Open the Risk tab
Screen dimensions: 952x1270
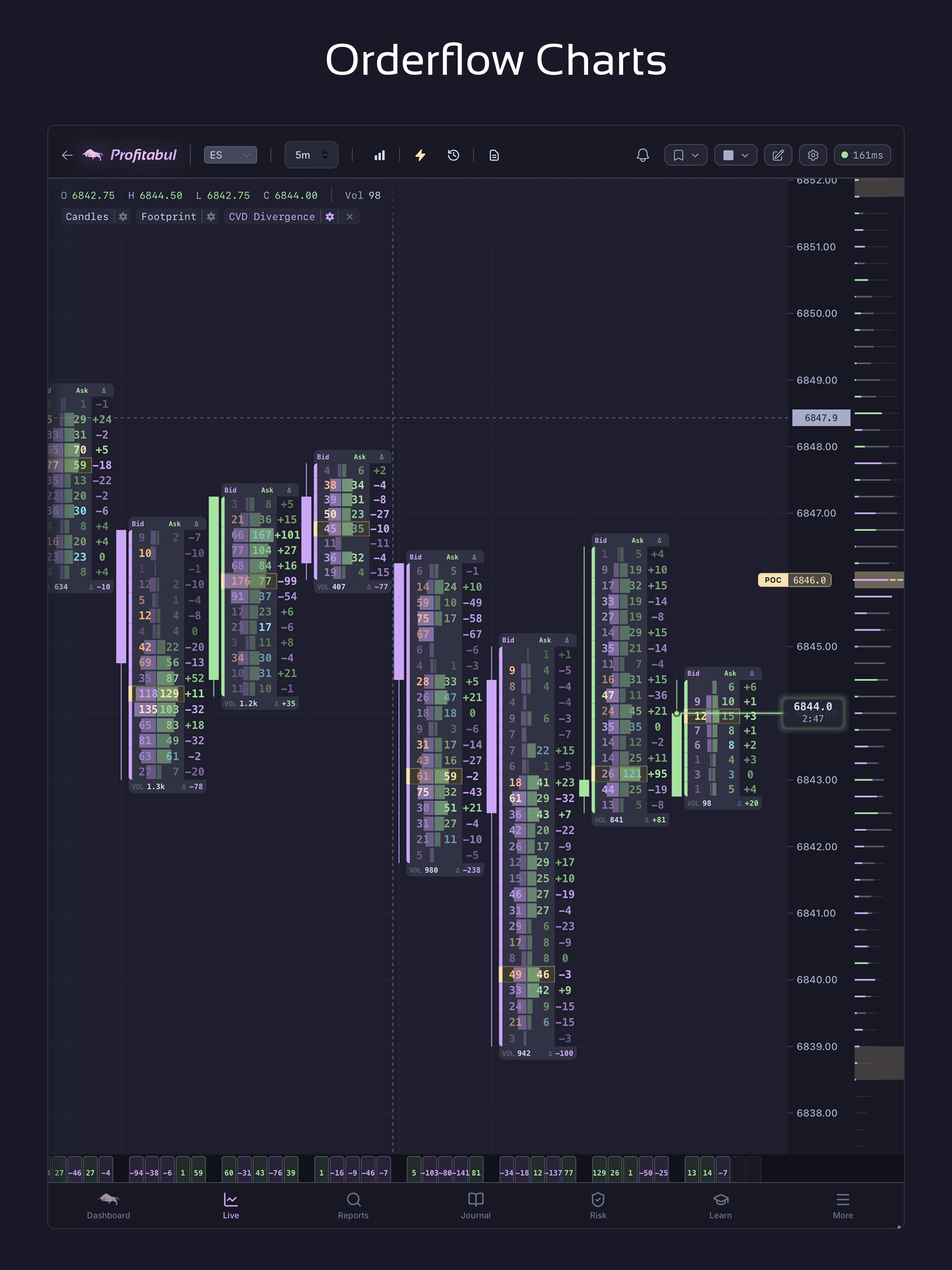tap(598, 1206)
